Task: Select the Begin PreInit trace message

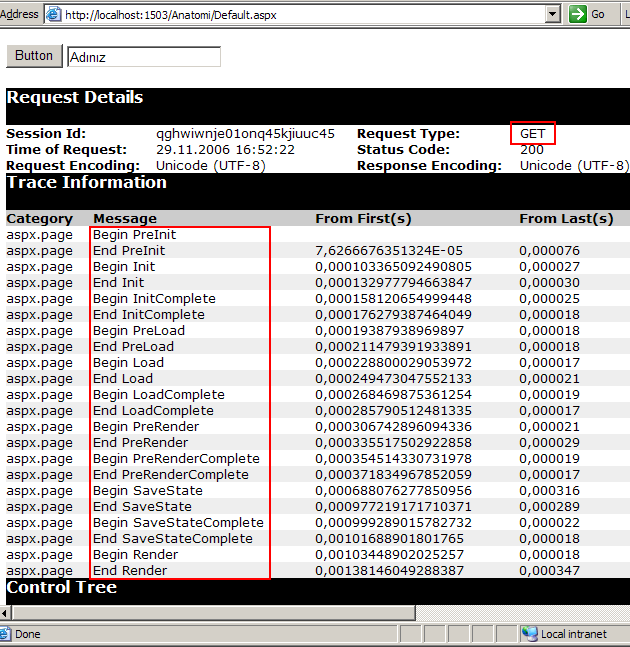Action: pyautogui.click(x=132, y=234)
